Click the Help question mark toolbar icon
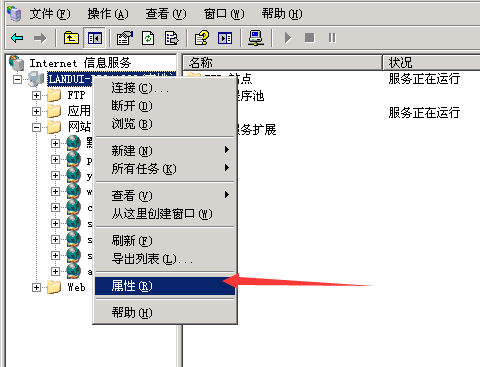The image size is (480, 367). pos(202,38)
